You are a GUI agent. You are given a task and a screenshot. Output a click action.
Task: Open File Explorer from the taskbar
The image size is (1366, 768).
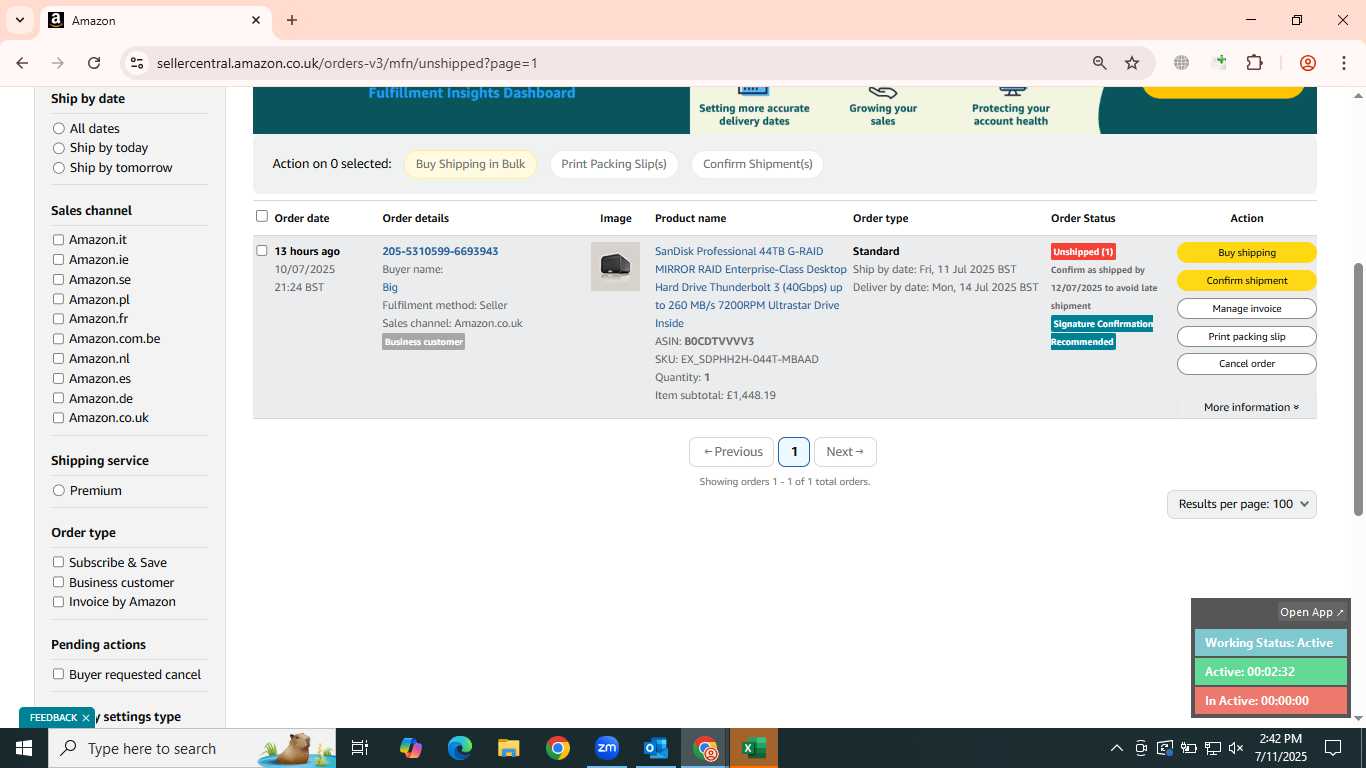click(508, 748)
